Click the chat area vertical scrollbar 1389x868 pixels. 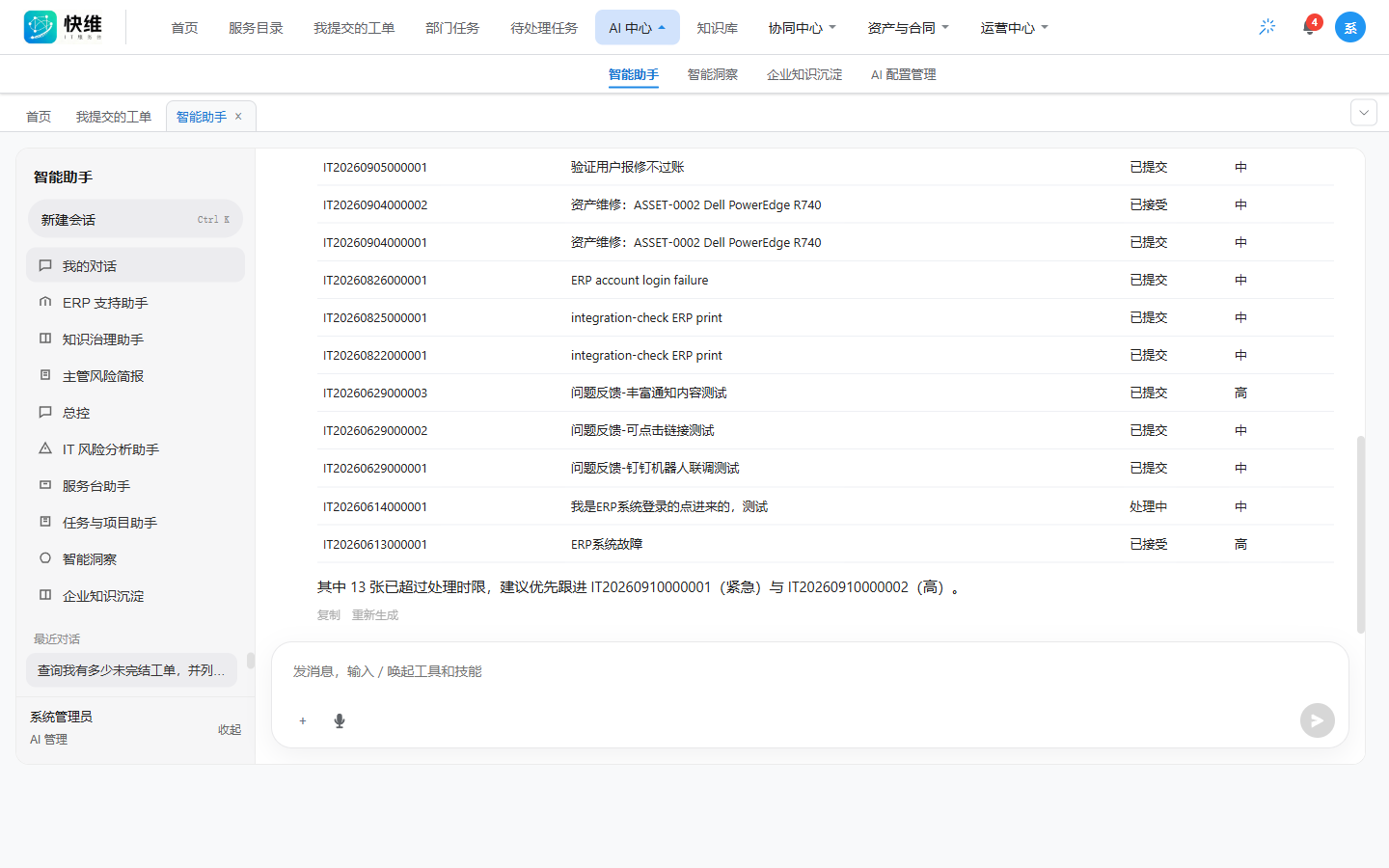[x=1361, y=533]
